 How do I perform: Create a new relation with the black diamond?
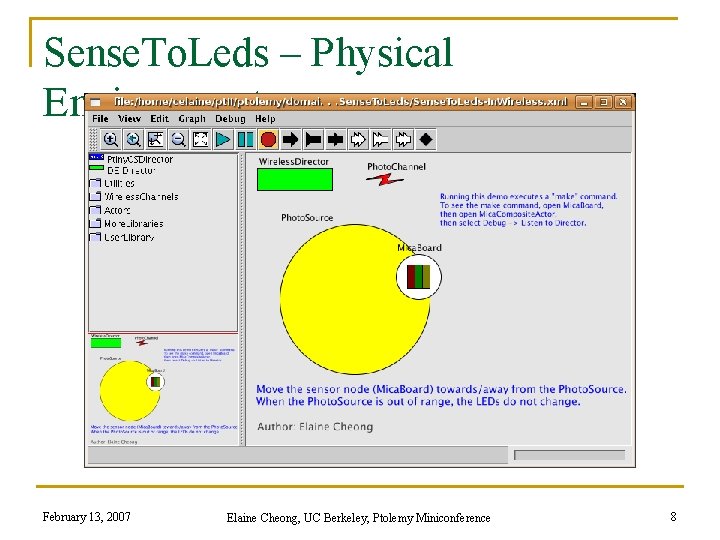[x=426, y=140]
